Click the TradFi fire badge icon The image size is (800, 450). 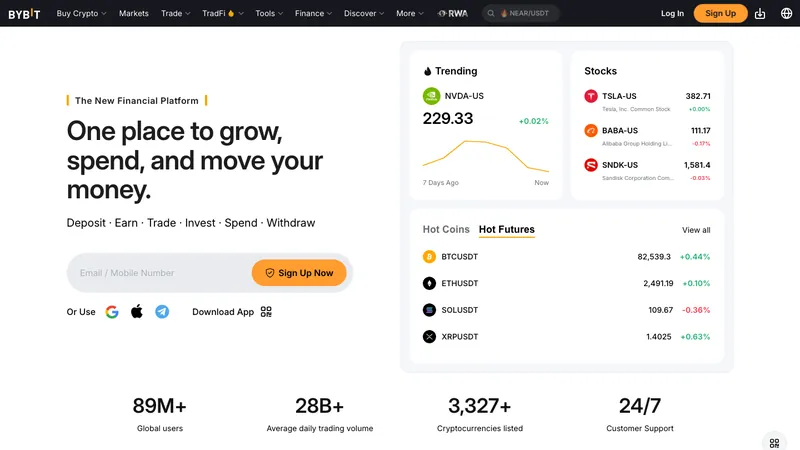click(231, 14)
